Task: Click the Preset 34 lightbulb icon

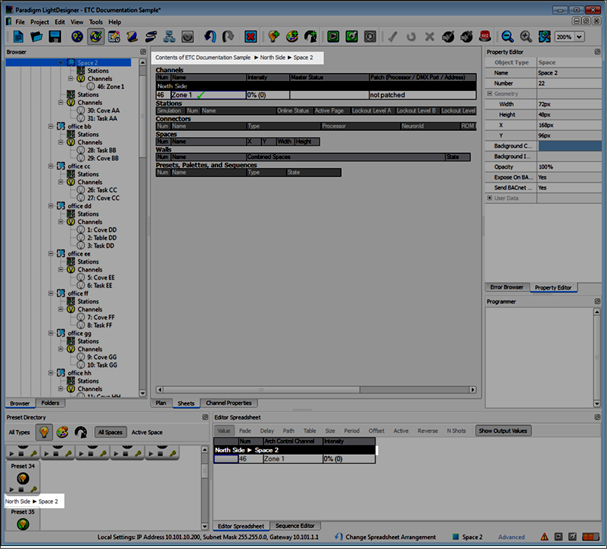Action: pos(23,478)
